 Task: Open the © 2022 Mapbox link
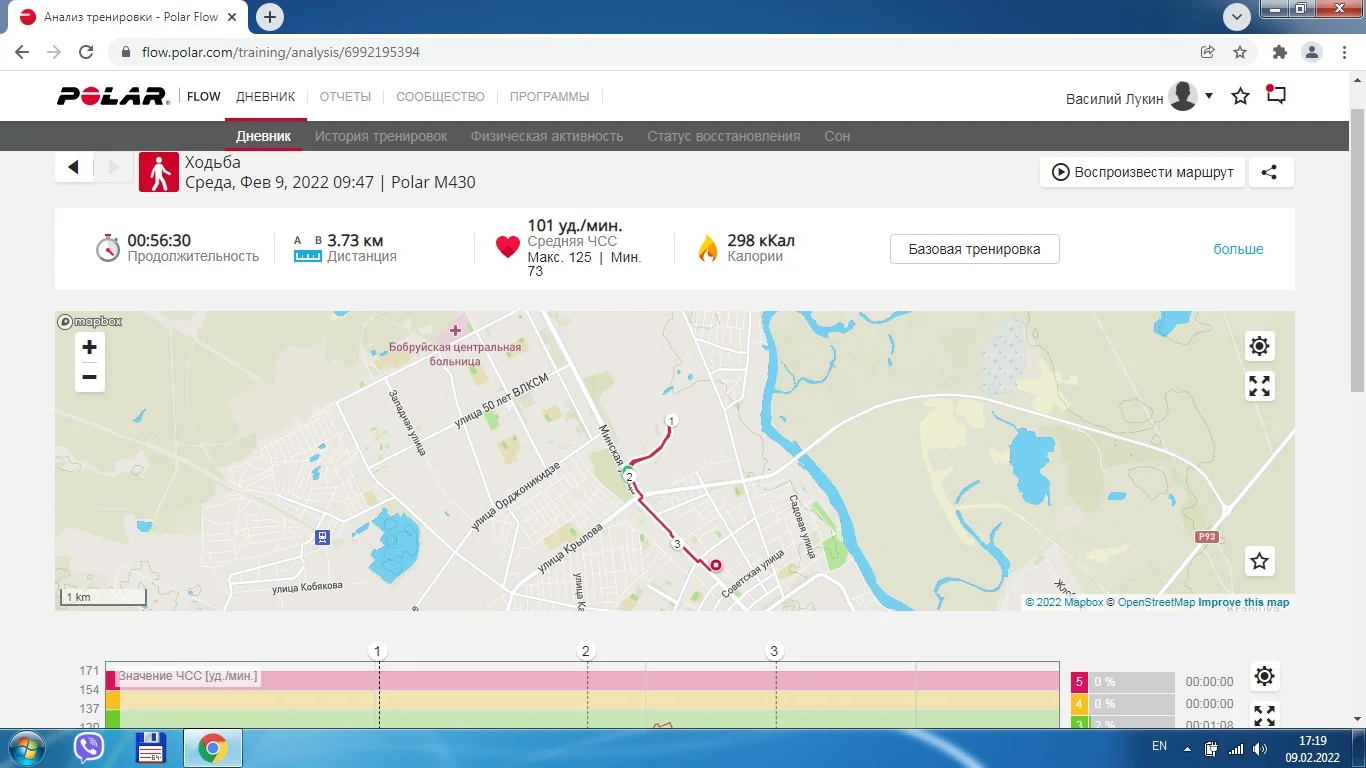tap(1064, 603)
